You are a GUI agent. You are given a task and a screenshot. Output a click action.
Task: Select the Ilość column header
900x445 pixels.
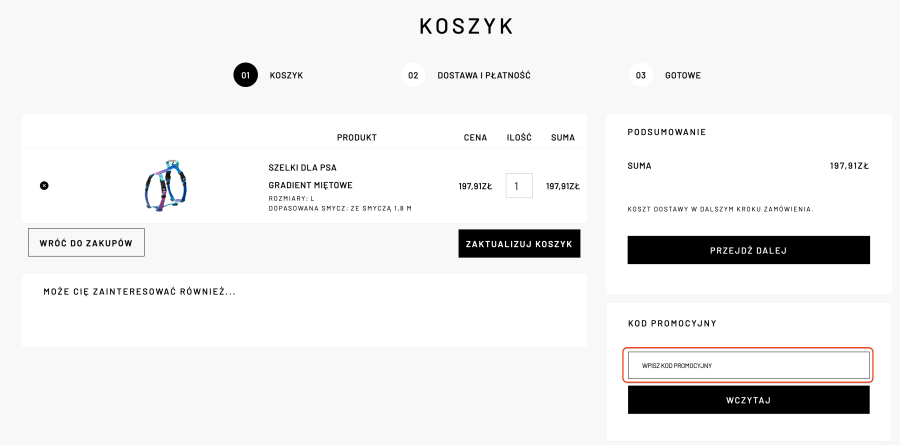[519, 137]
